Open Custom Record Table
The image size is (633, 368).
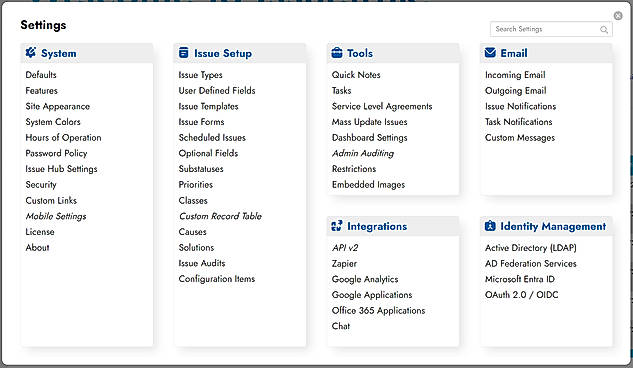click(x=220, y=216)
